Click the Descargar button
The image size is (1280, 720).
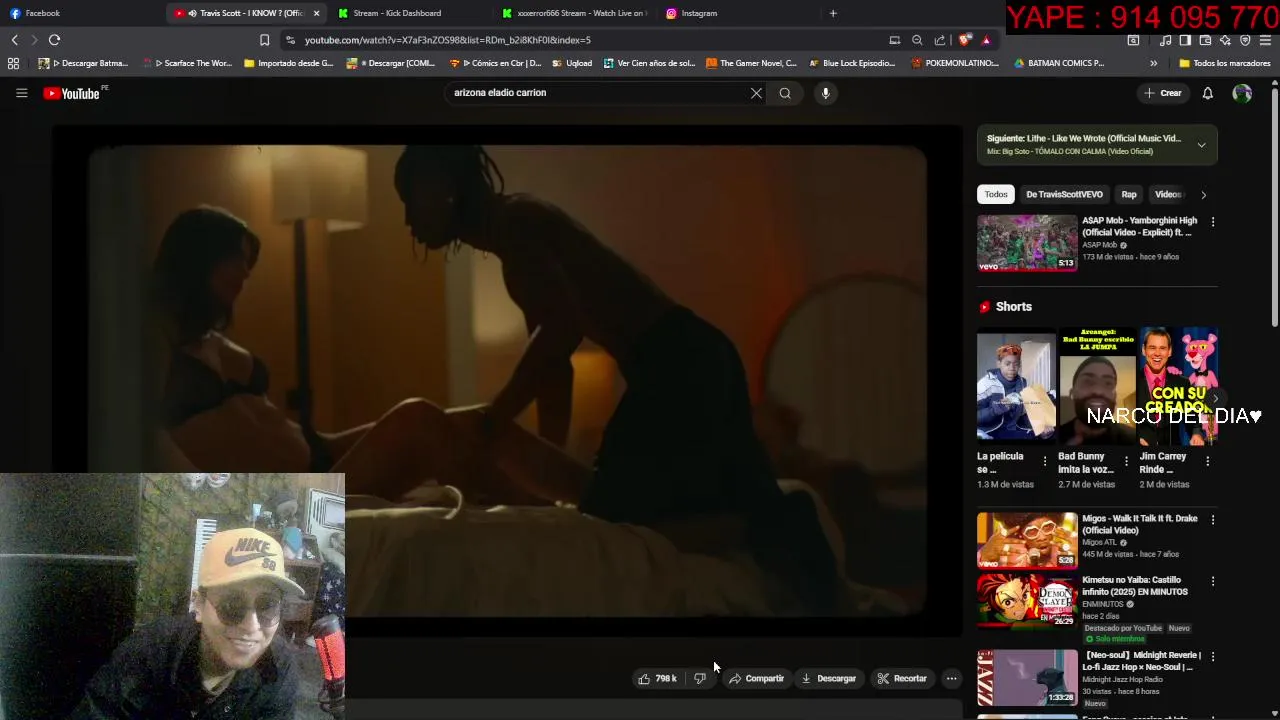828,678
